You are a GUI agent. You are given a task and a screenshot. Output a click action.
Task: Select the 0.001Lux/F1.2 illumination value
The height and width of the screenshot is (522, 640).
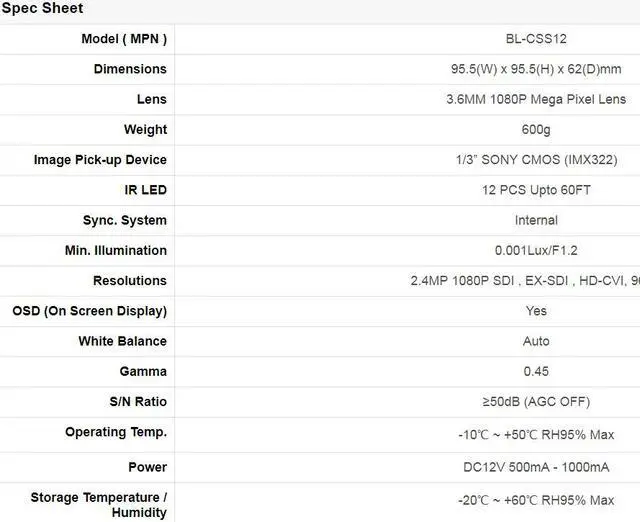coord(536,250)
